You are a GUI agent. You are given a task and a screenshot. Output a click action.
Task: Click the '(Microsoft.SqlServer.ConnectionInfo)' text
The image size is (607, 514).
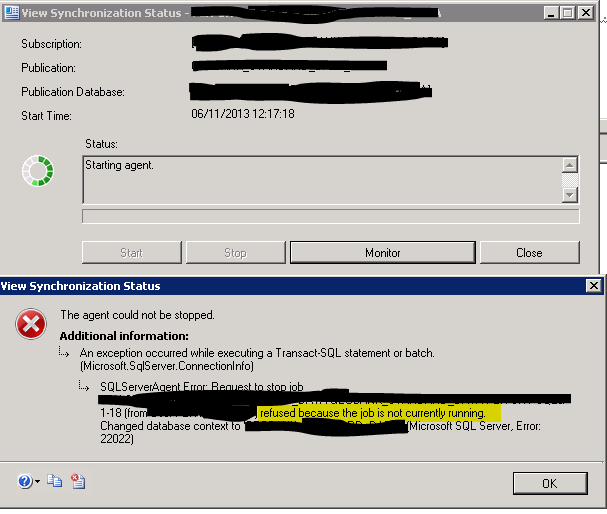[167, 366]
